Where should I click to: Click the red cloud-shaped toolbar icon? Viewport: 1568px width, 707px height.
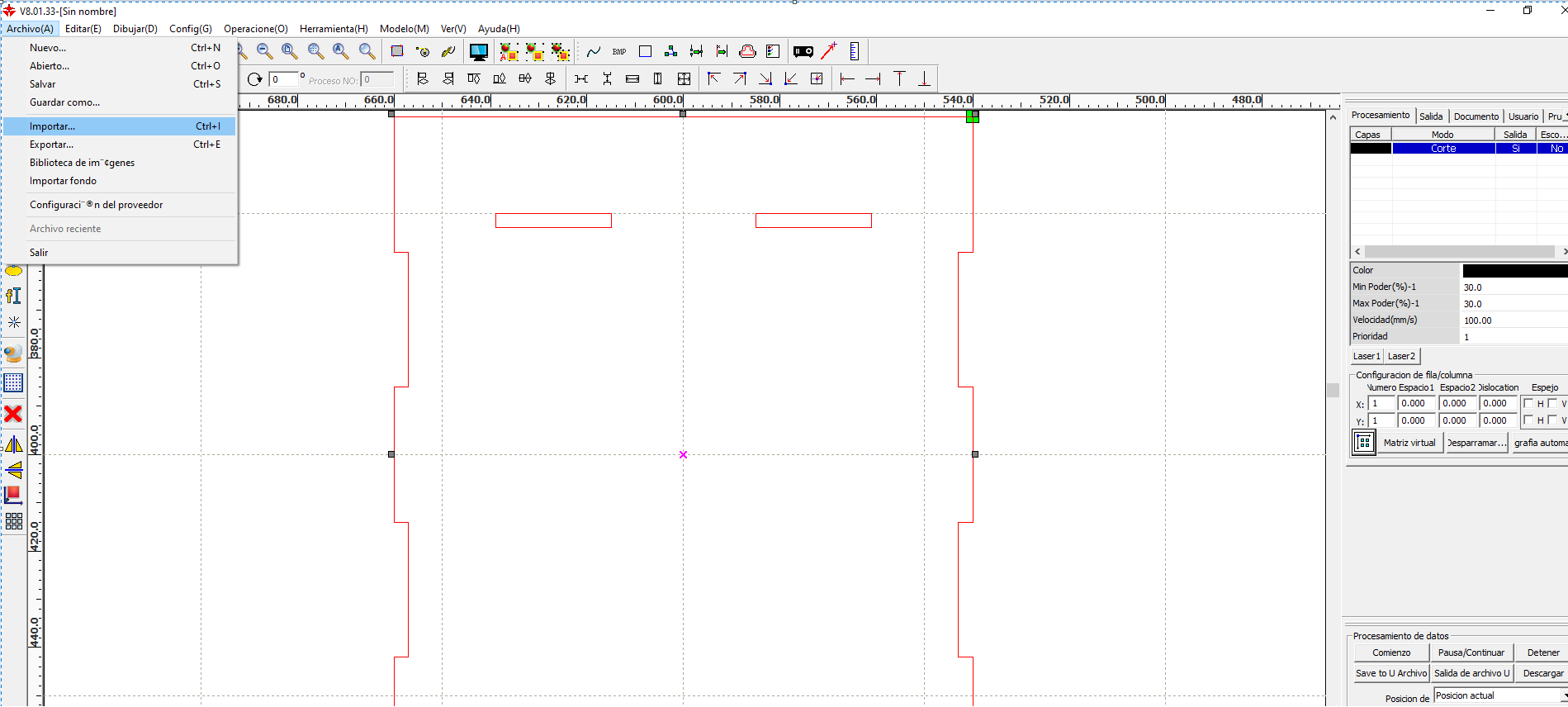(x=747, y=51)
